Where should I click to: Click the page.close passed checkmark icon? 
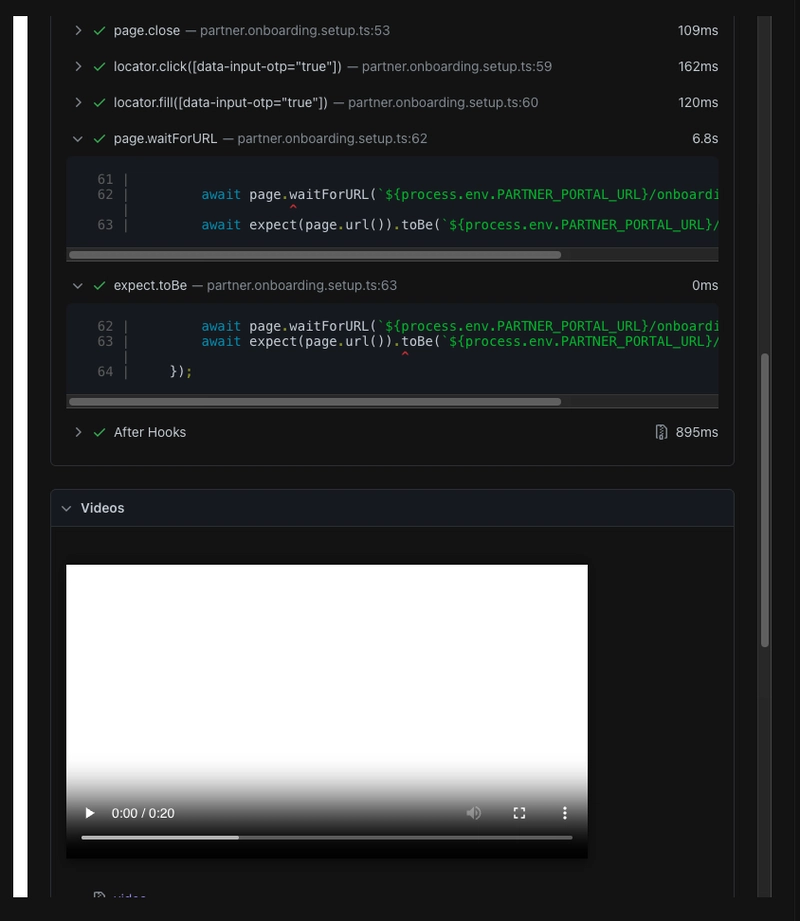point(99,31)
